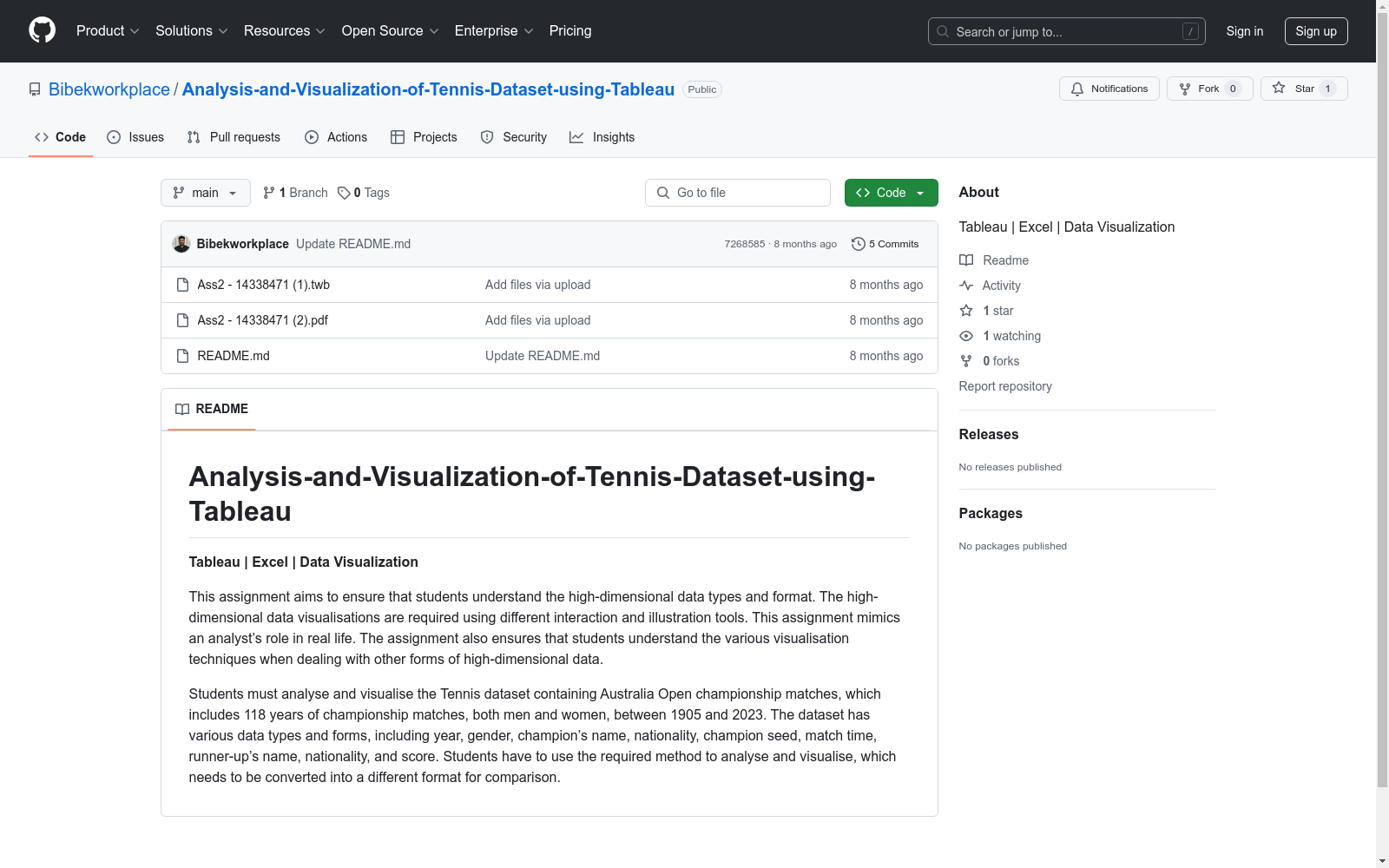
Task: Select the README tab in file viewer
Action: pos(212,409)
